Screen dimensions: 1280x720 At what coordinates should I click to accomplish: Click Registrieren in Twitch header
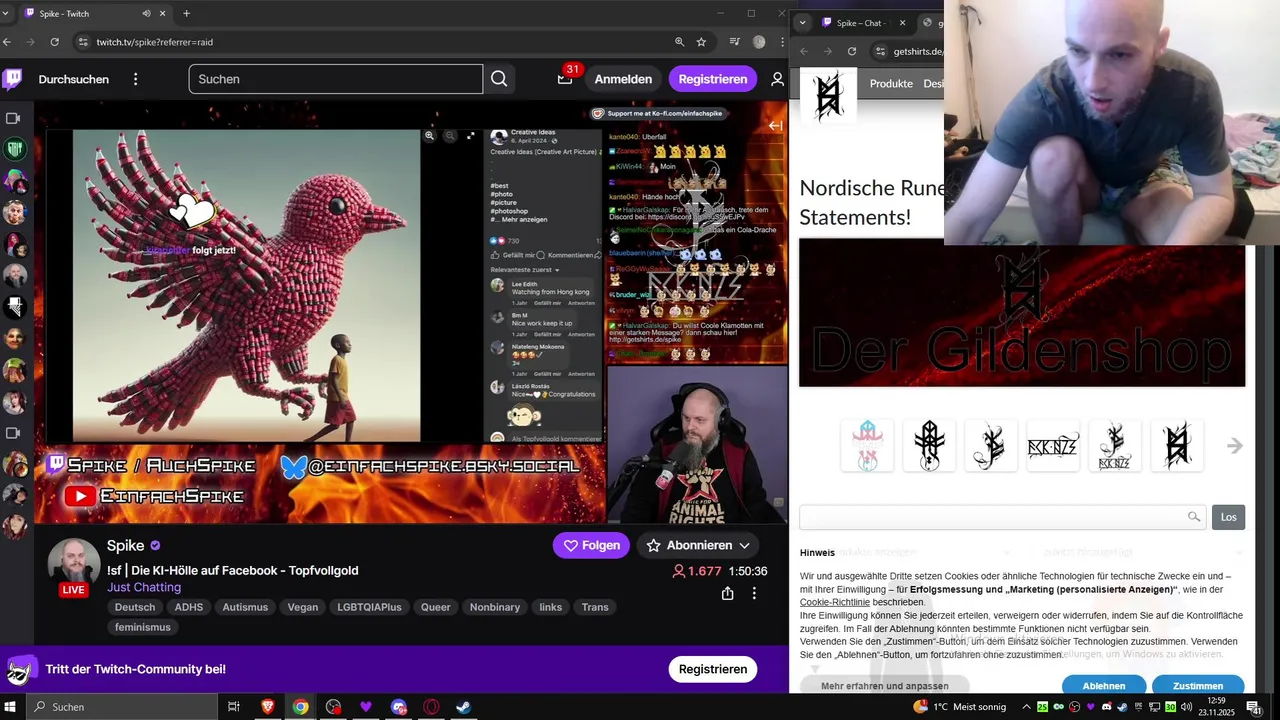[713, 79]
